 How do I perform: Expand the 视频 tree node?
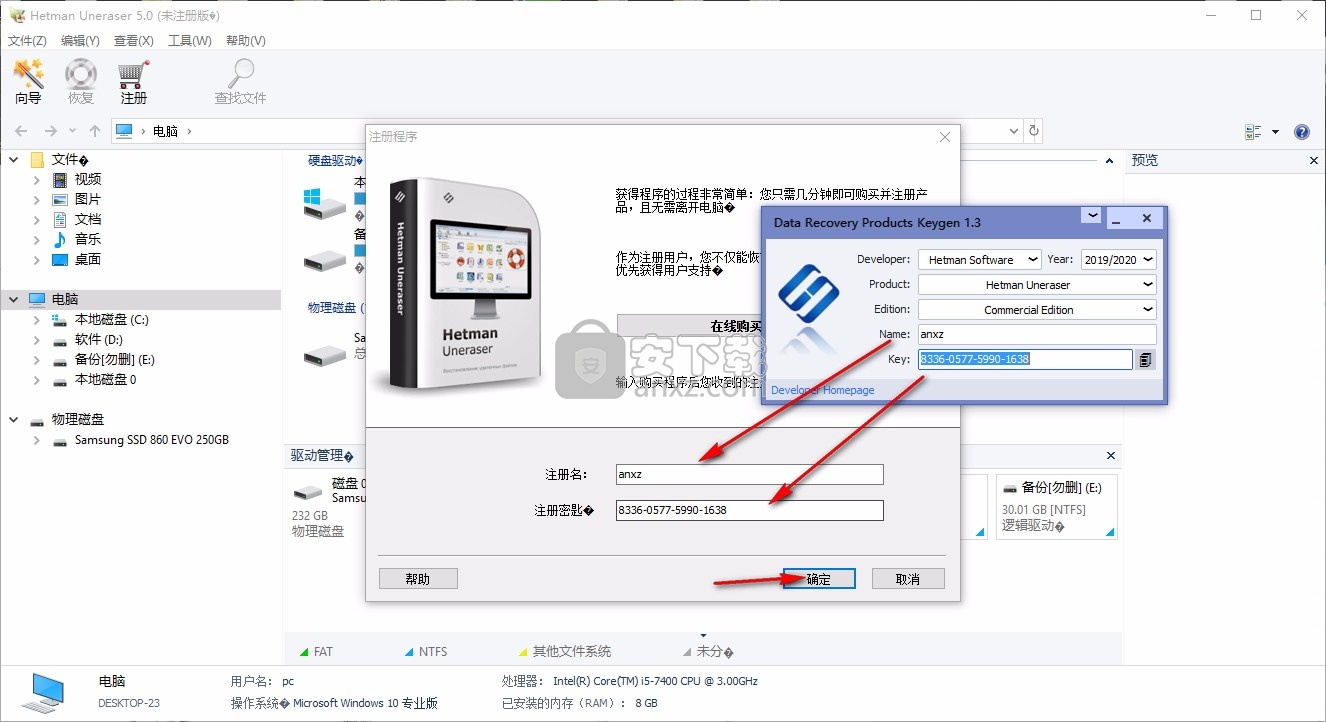click(x=37, y=179)
